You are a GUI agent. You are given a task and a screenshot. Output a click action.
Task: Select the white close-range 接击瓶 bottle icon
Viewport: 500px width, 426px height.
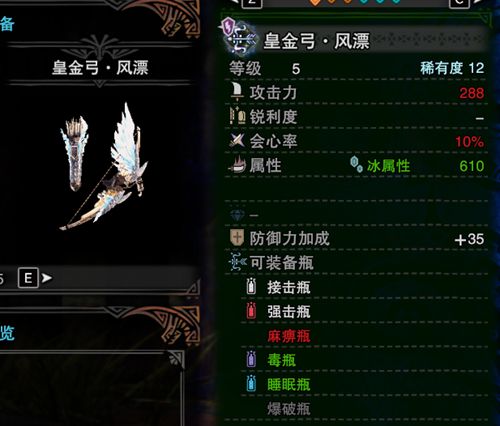tap(251, 286)
